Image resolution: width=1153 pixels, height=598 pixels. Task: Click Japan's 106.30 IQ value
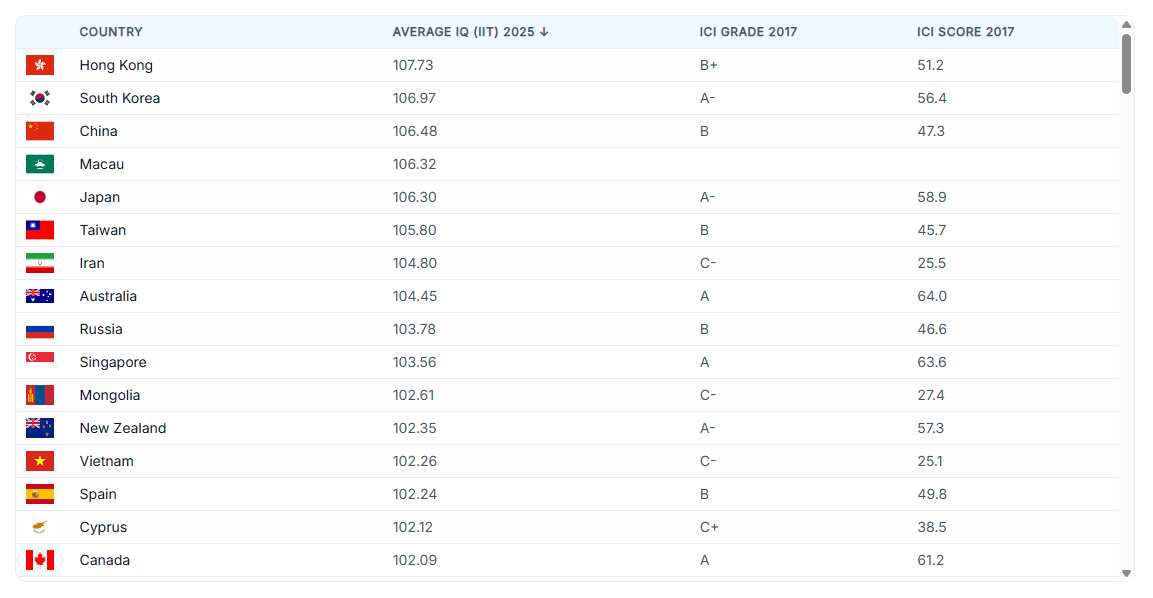[x=415, y=197]
